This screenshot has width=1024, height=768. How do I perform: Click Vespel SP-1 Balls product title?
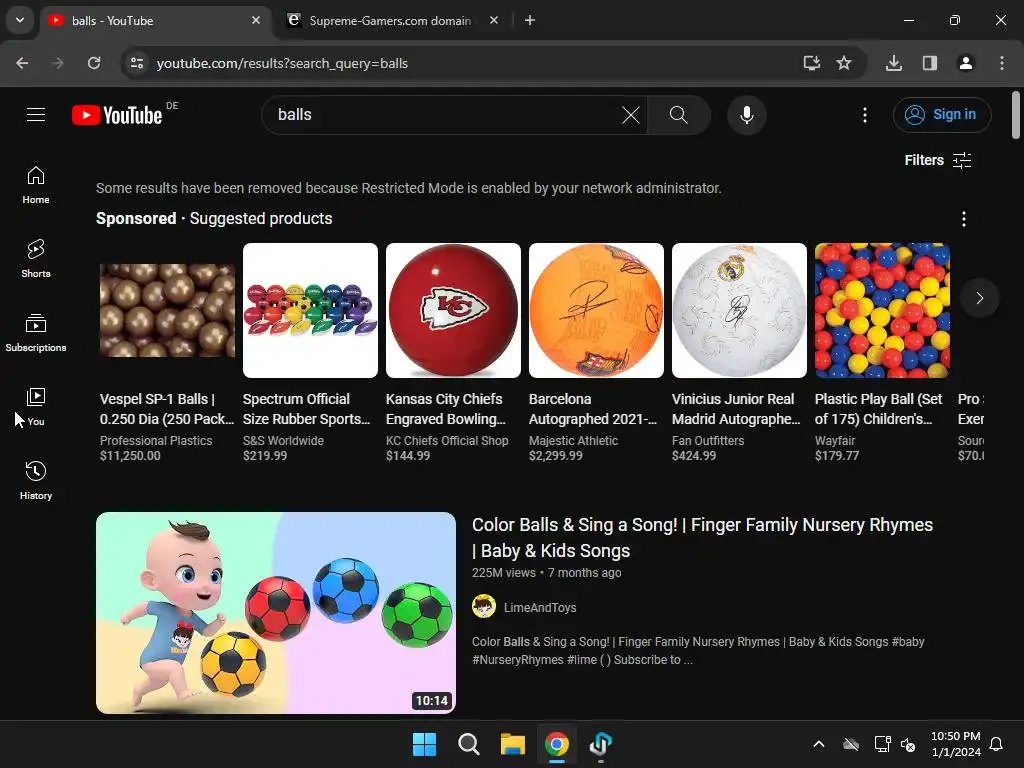pyautogui.click(x=167, y=409)
